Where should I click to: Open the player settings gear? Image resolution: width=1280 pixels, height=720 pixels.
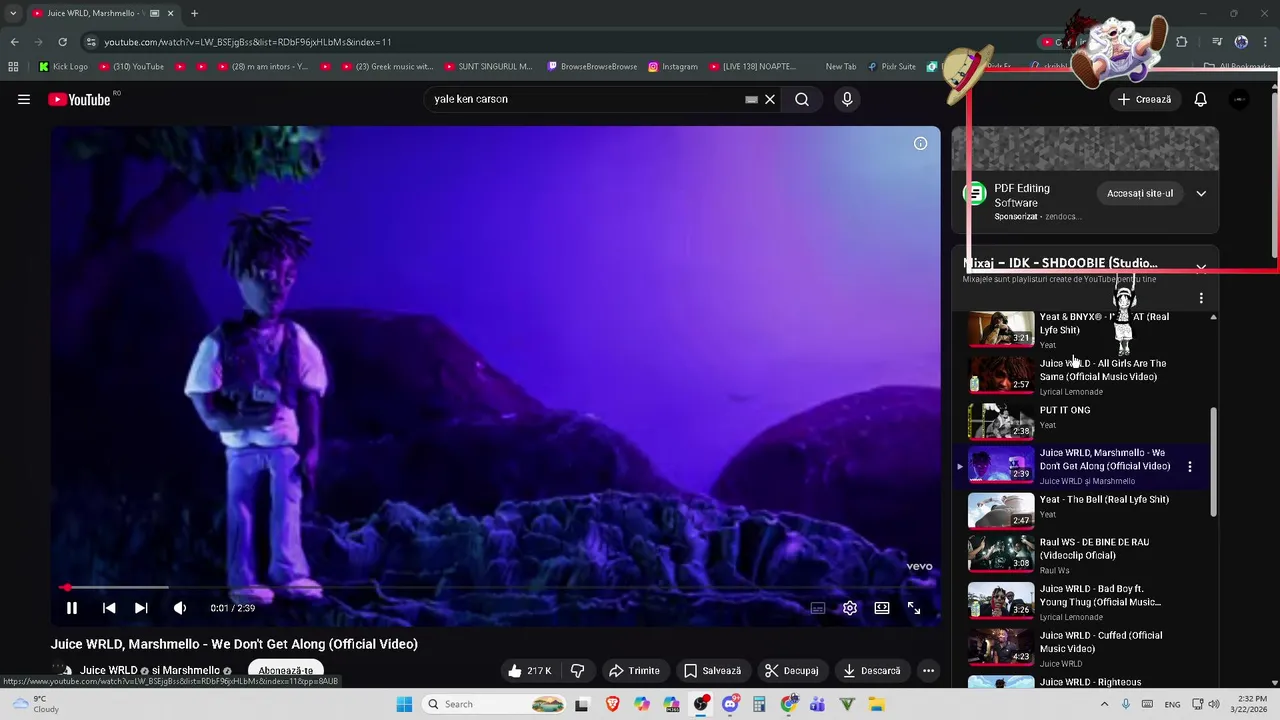point(850,608)
